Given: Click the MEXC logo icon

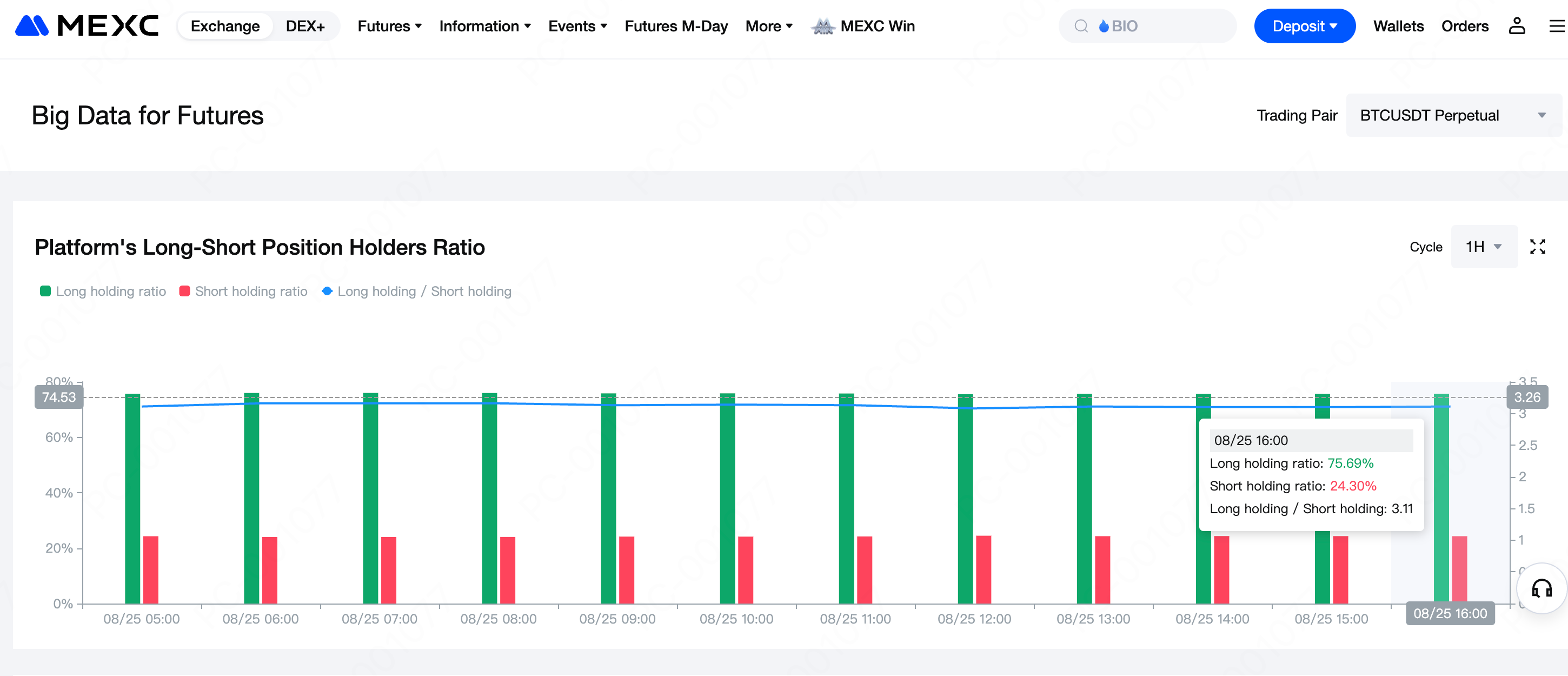Looking at the screenshot, I should tap(32, 26).
